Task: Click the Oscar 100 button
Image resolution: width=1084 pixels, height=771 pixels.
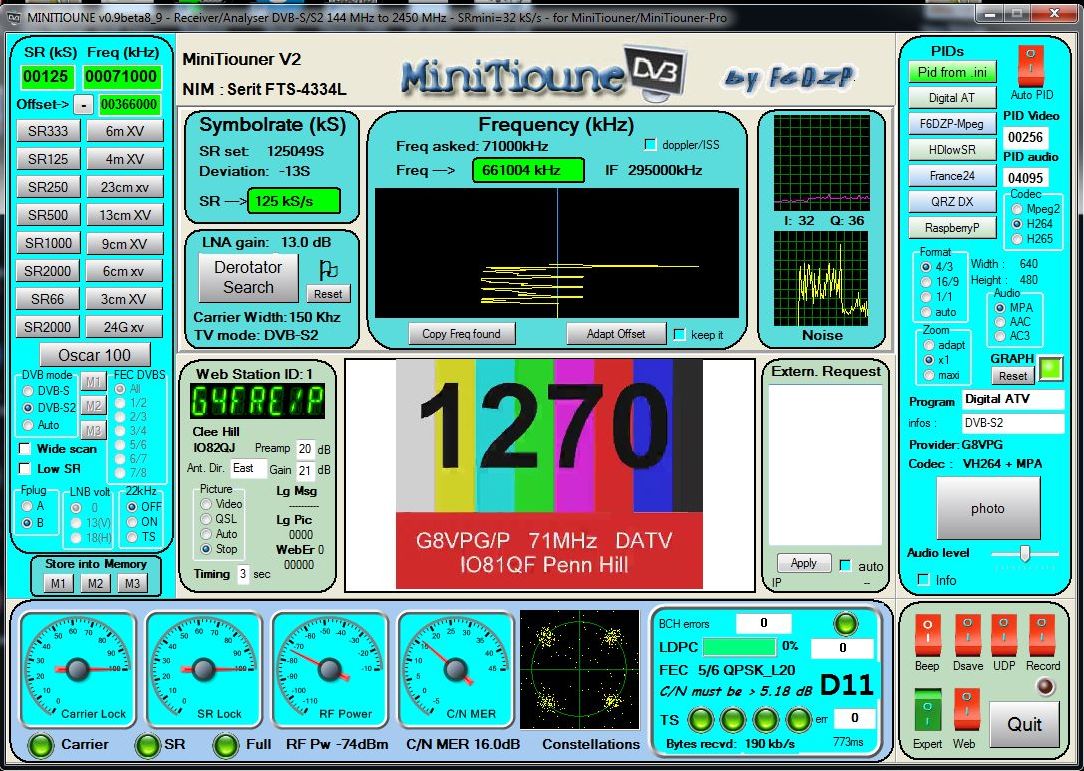Action: [x=95, y=355]
